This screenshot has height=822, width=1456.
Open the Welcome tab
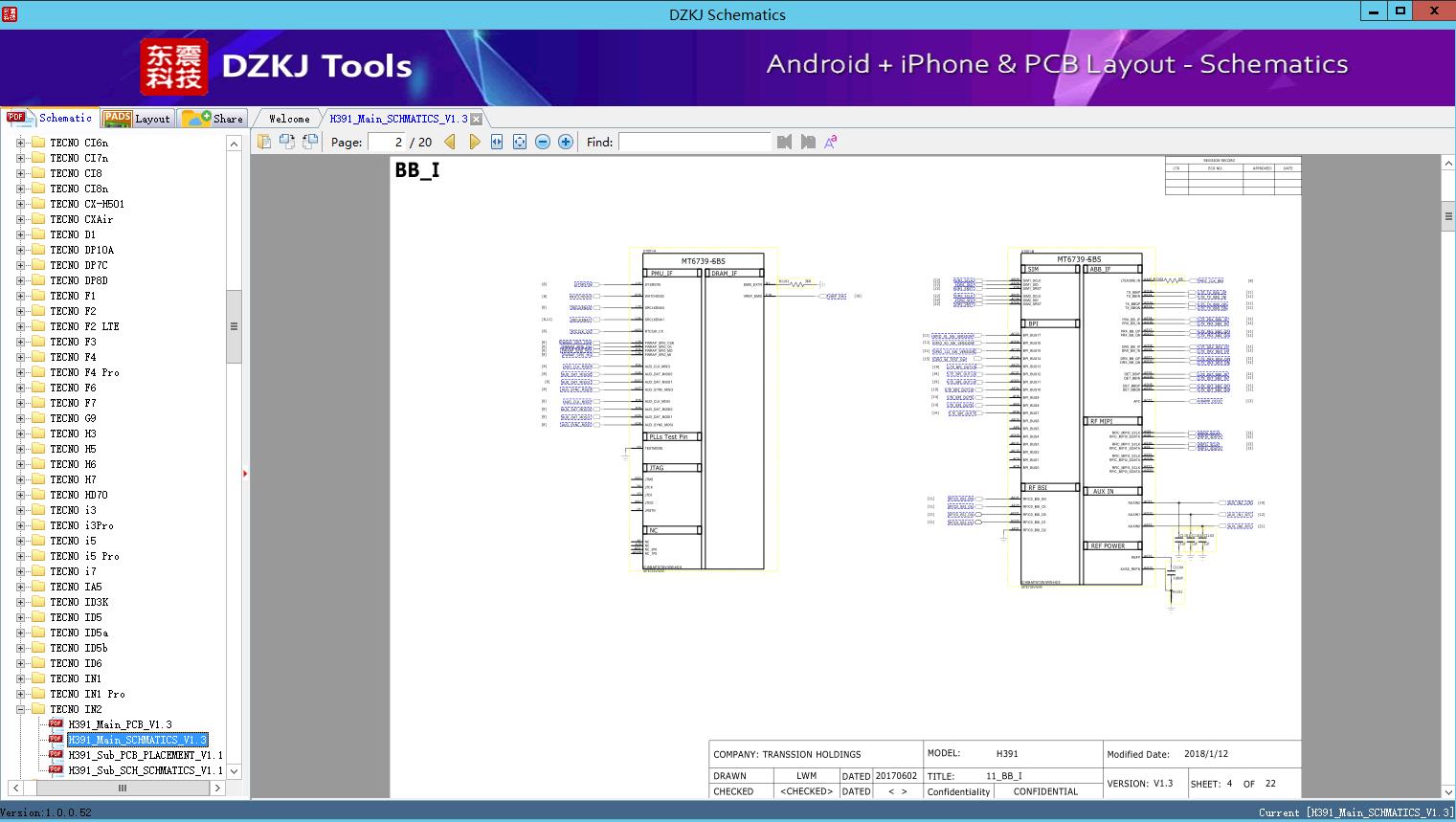coord(289,119)
